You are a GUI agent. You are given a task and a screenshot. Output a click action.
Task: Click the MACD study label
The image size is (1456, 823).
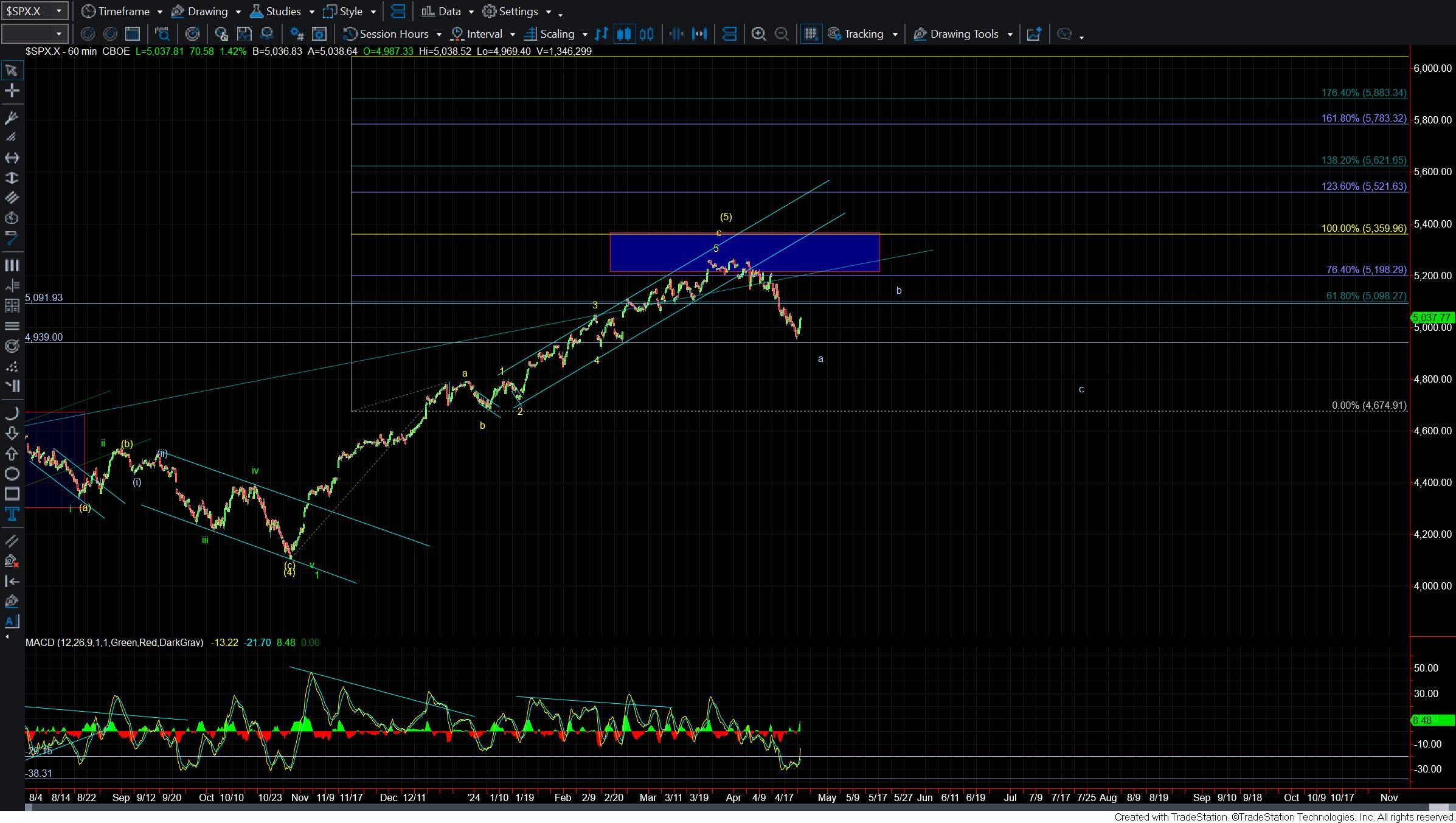coord(114,642)
